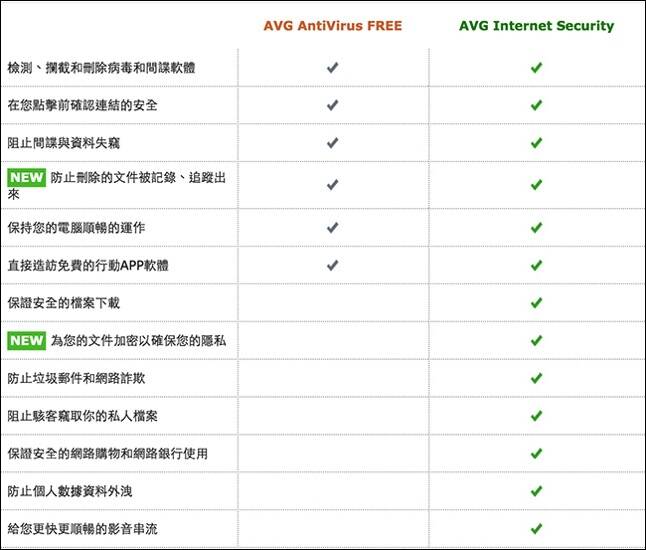Click the 阻止間諜與資料失竊 feature text
This screenshot has height=550, width=646.
[x=64, y=143]
